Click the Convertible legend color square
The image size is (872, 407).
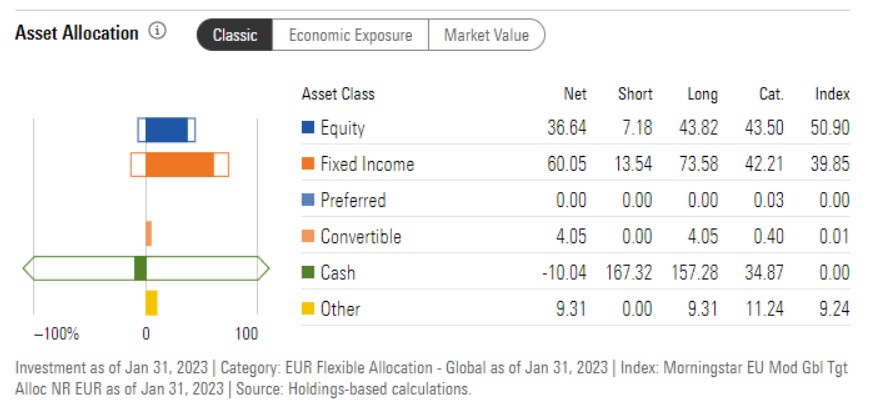[x=308, y=237]
